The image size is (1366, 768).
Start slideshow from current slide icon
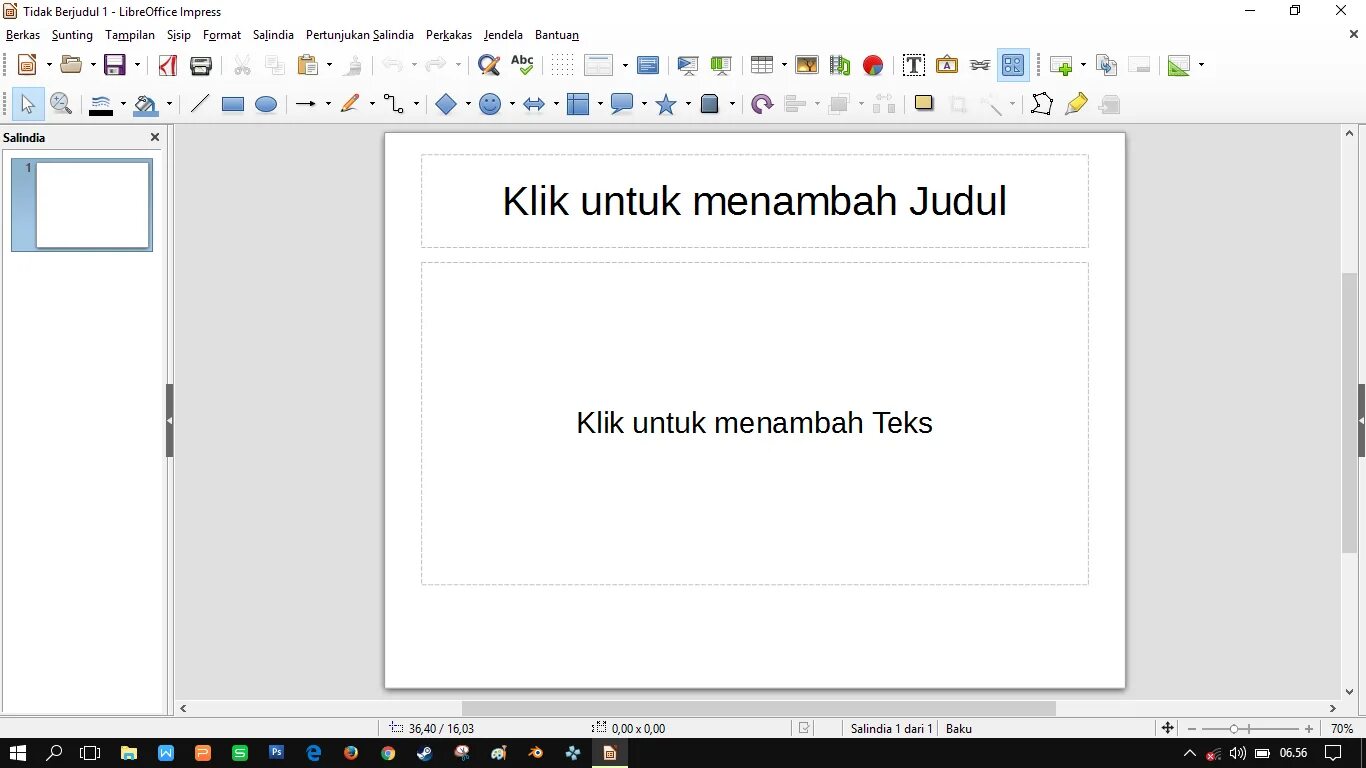click(x=721, y=65)
